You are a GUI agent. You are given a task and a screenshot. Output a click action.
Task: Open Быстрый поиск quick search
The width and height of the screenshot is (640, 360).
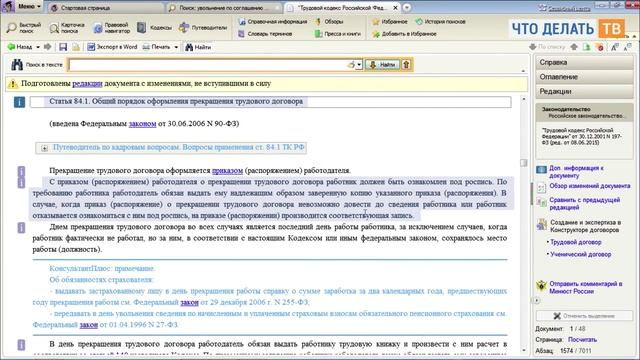click(x=24, y=28)
